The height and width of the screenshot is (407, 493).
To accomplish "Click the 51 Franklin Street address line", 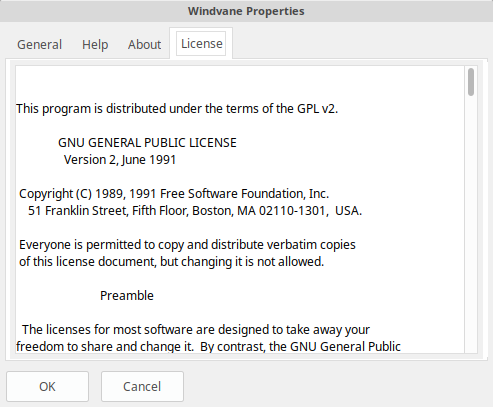I will pyautogui.click(x=195, y=211).
